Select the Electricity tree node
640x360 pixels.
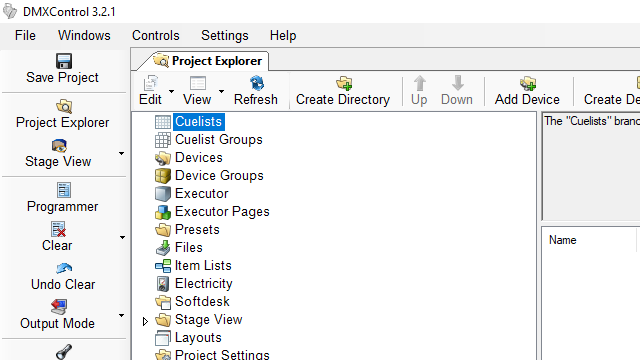pyautogui.click(x=204, y=283)
